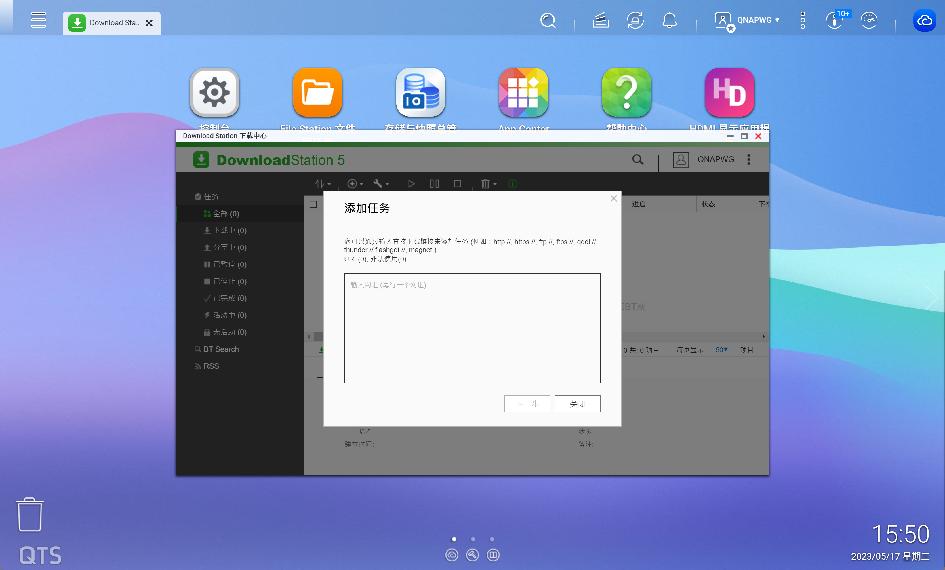The image size is (945, 570).
Task: Open the info icon with 10+ badge
Action: 835,20
